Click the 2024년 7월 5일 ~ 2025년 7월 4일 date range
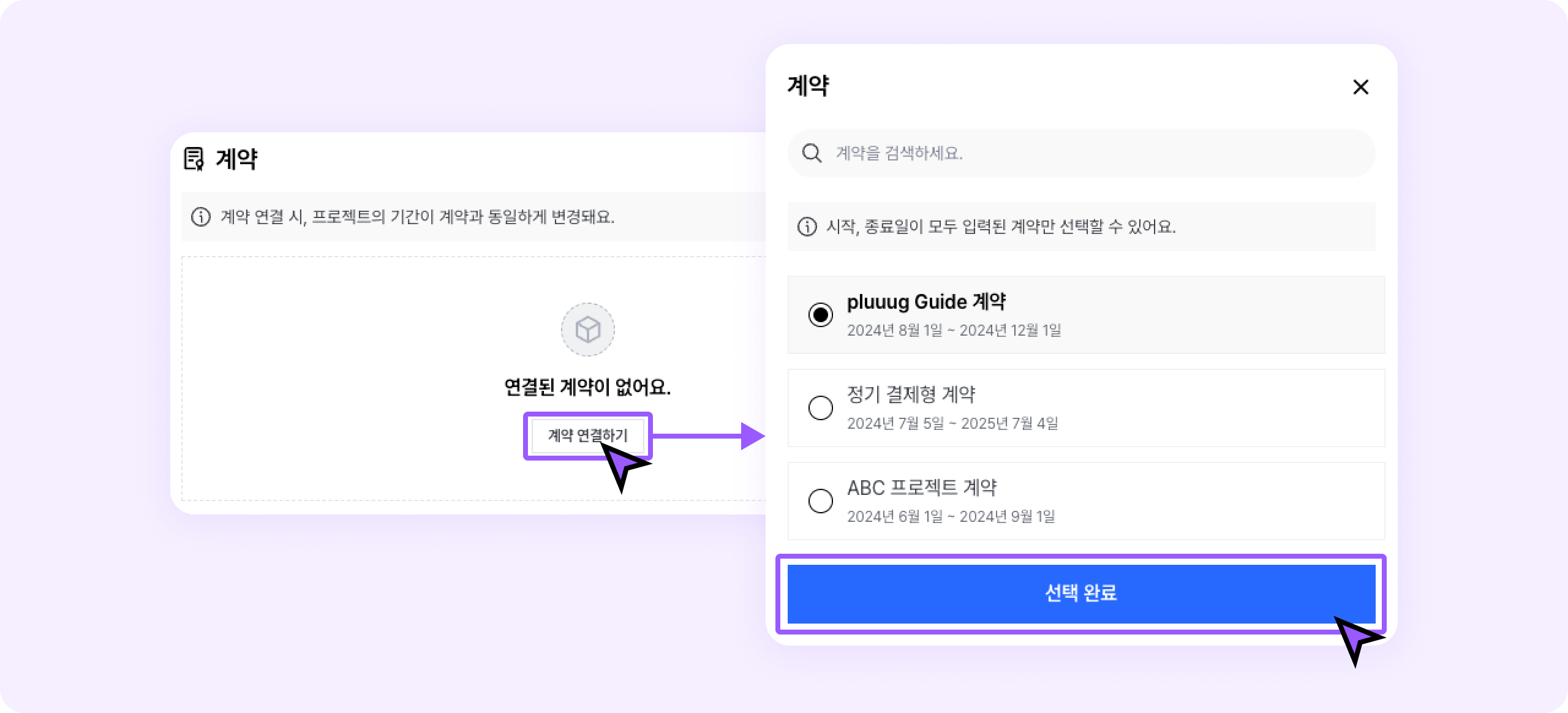1568x713 pixels. [x=952, y=423]
